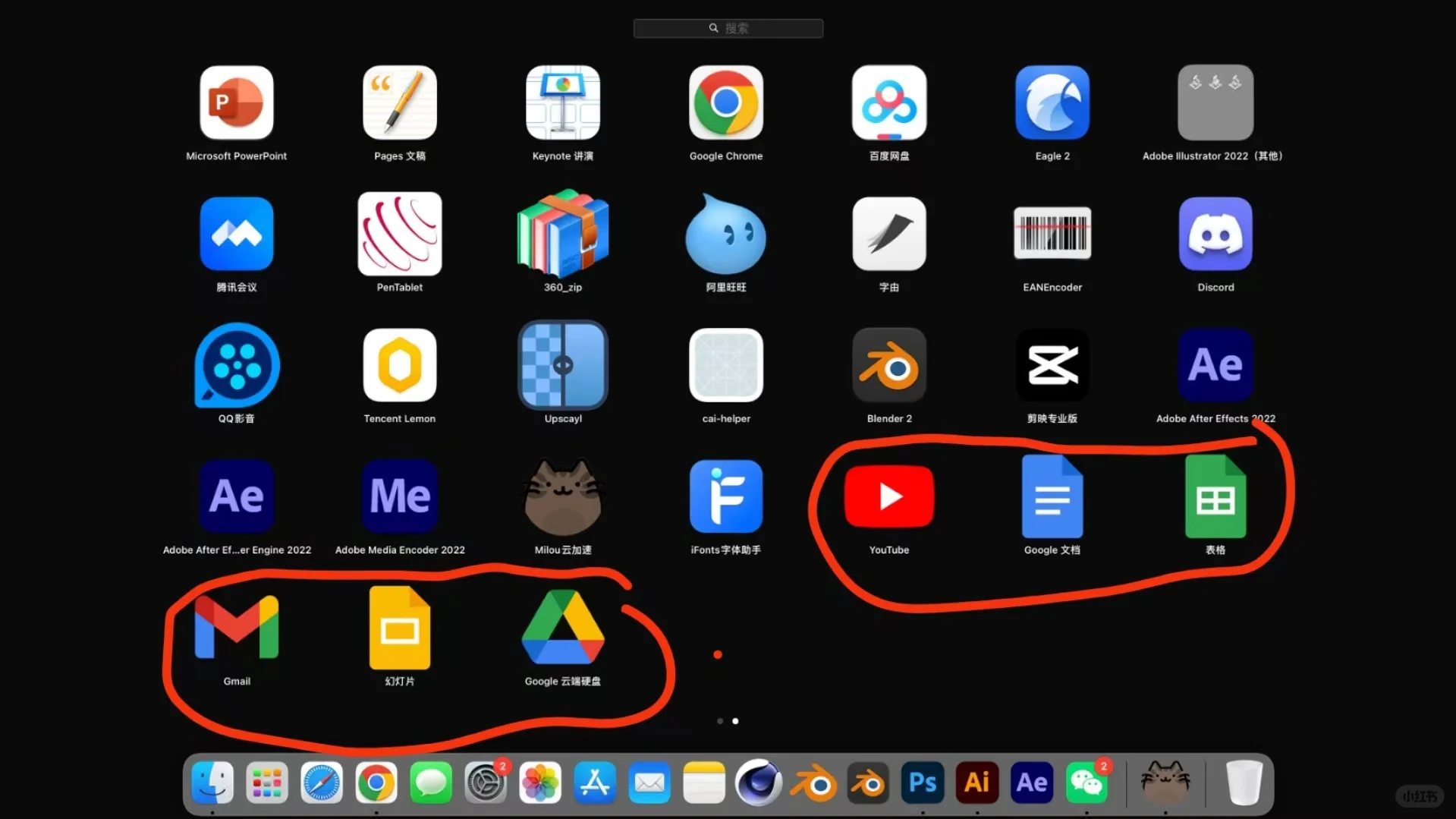The width and height of the screenshot is (1456, 819).
Task: Open the App Store from the Dock
Action: pyautogui.click(x=595, y=783)
